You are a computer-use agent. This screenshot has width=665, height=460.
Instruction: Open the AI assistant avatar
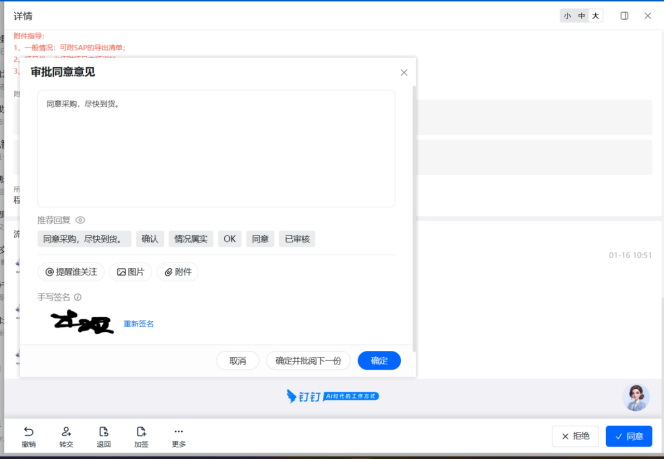pyautogui.click(x=636, y=397)
